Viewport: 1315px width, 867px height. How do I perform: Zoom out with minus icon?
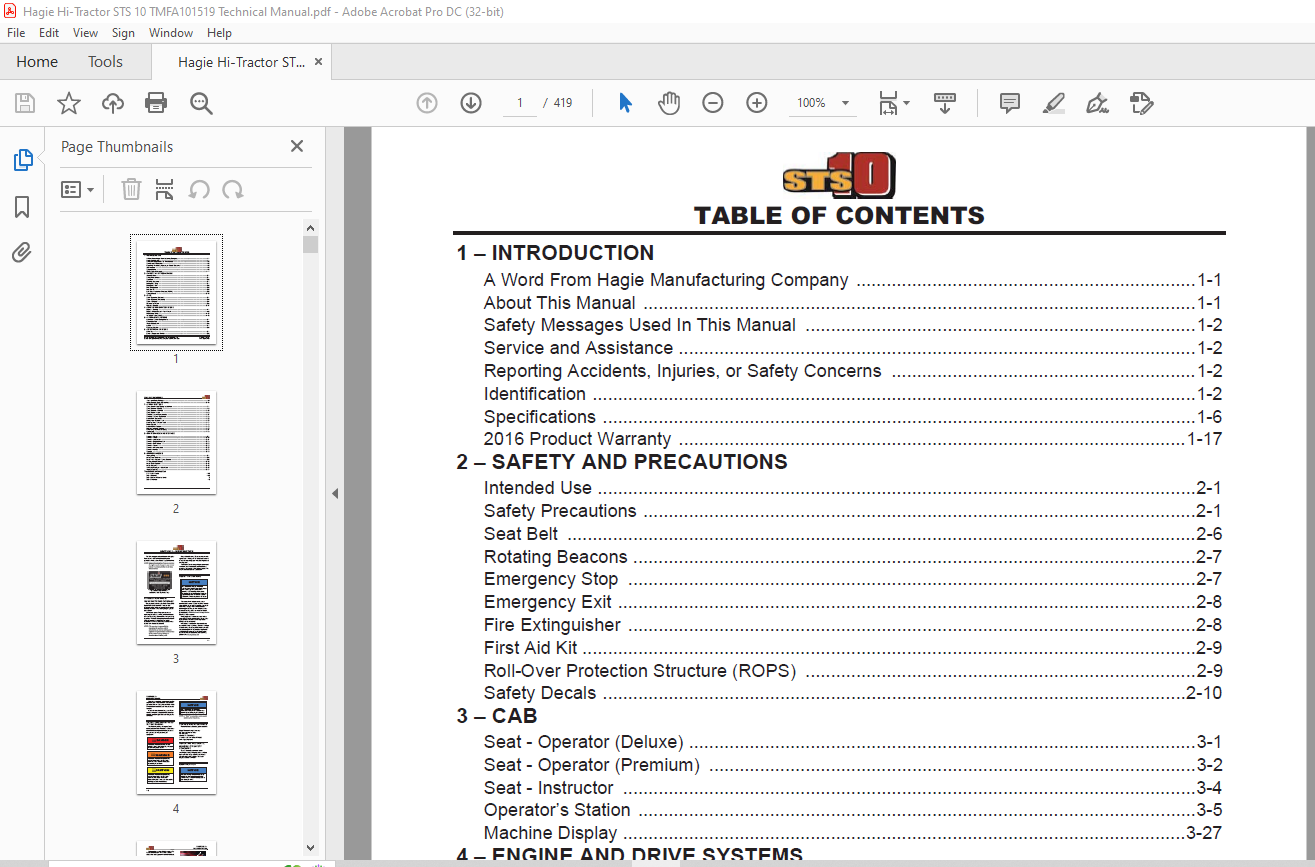(713, 103)
